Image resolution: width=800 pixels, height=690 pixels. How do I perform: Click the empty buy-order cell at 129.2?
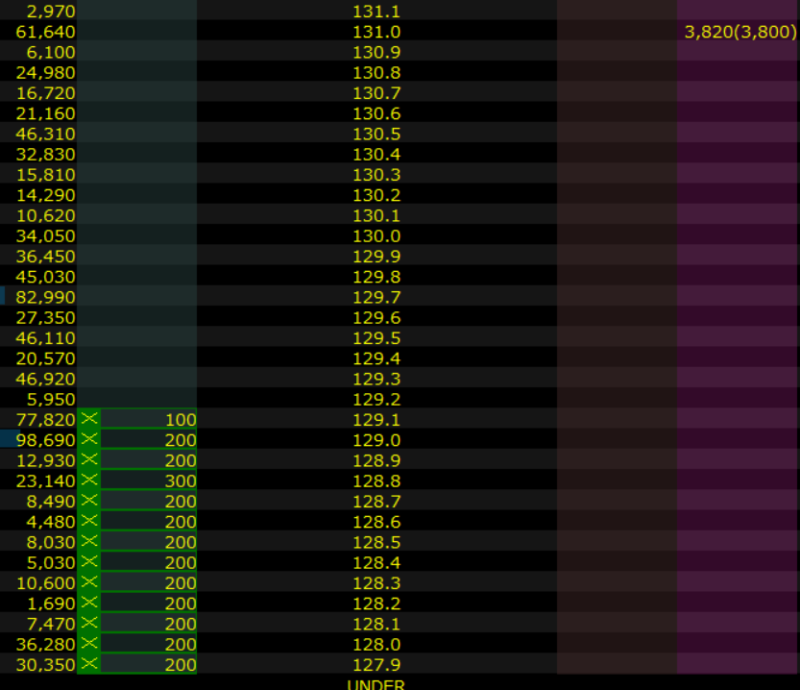[137, 399]
